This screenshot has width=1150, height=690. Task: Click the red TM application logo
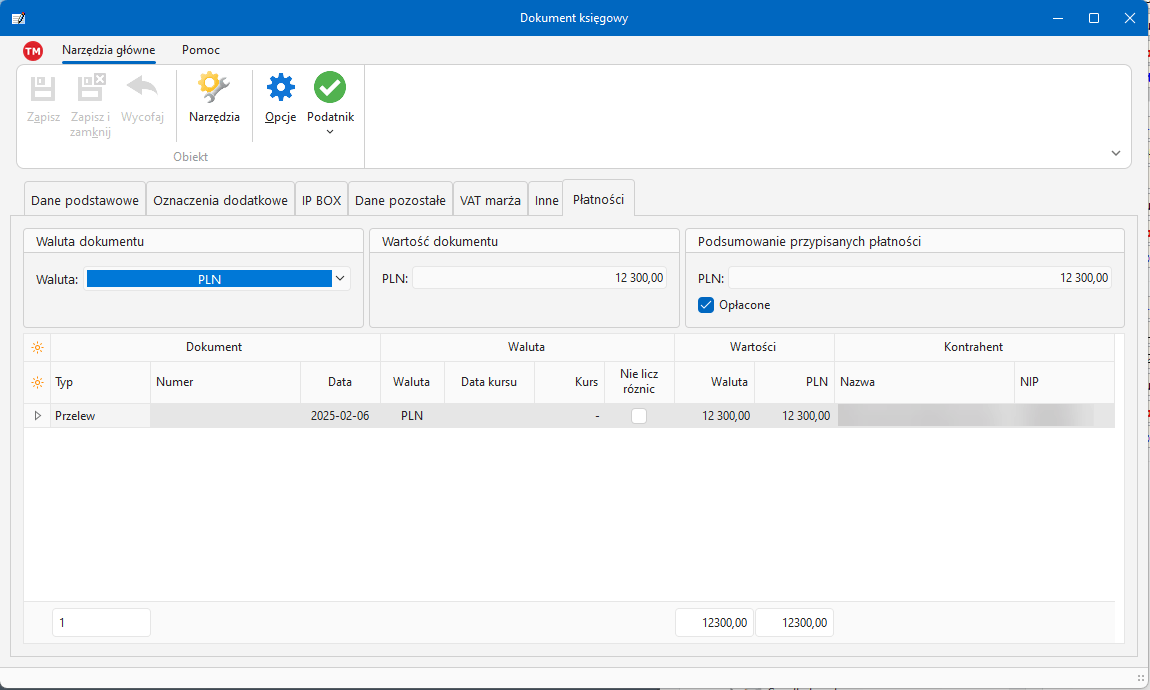pyautogui.click(x=33, y=51)
